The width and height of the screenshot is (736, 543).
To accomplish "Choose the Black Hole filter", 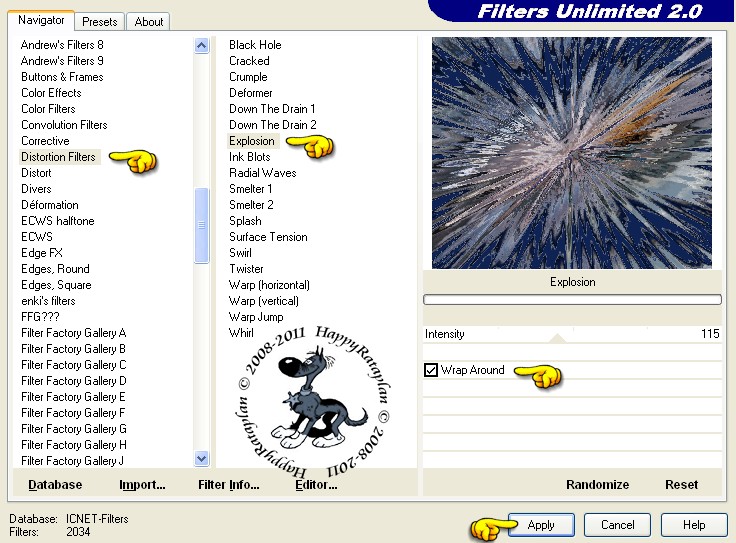I will [x=255, y=45].
